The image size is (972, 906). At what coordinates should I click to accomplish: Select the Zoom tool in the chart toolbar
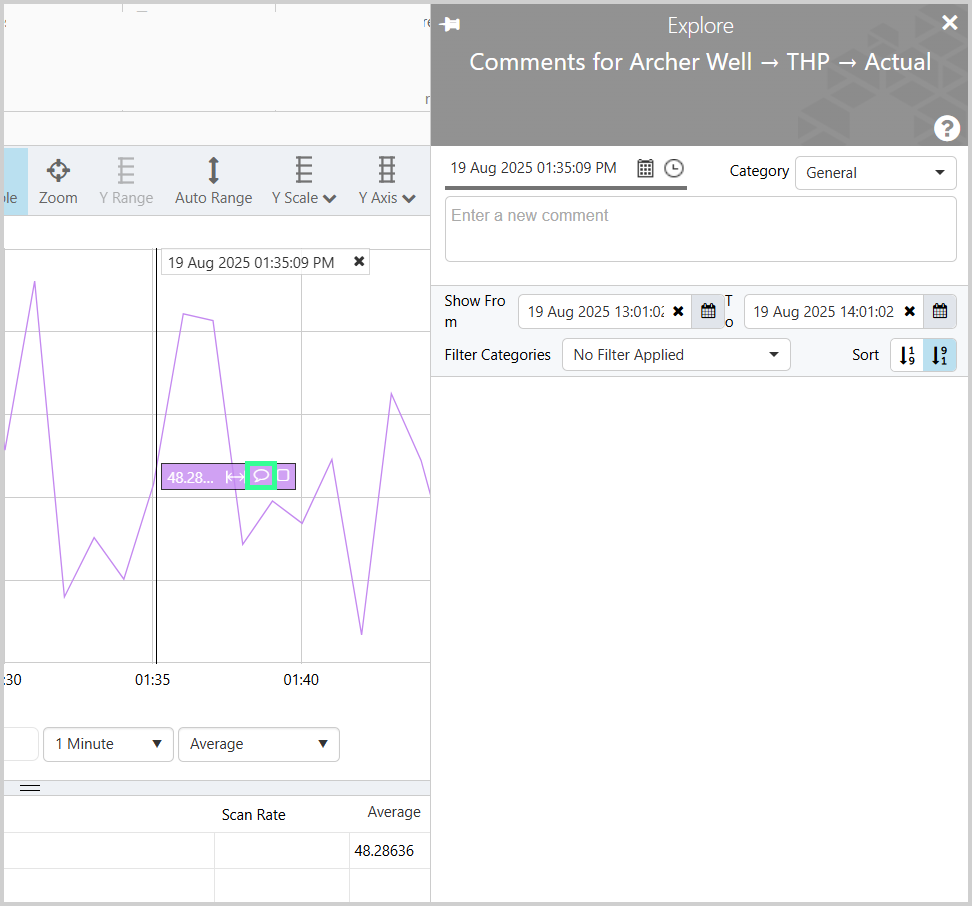tap(58, 181)
